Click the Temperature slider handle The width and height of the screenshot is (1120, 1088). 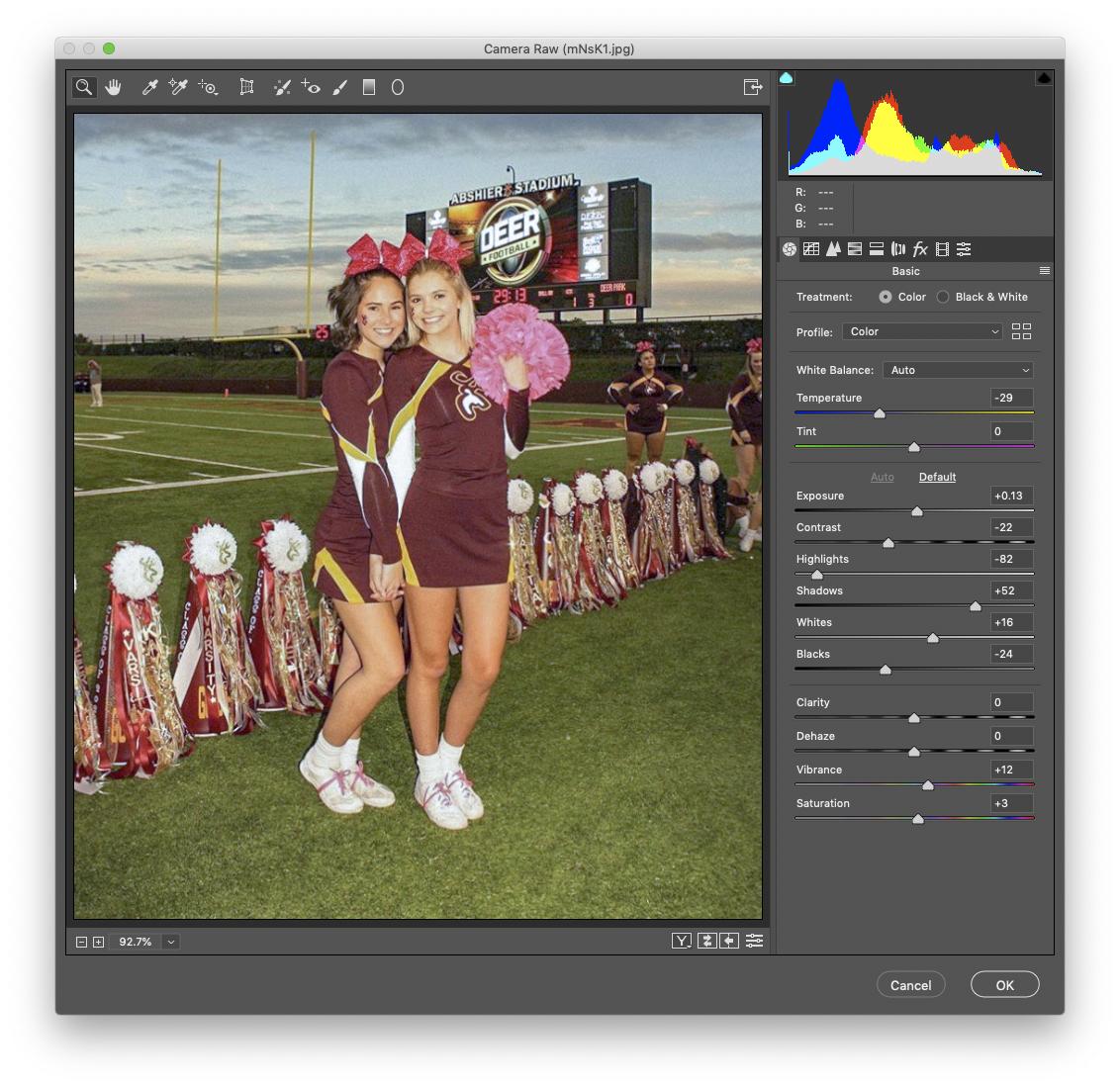[x=880, y=413]
